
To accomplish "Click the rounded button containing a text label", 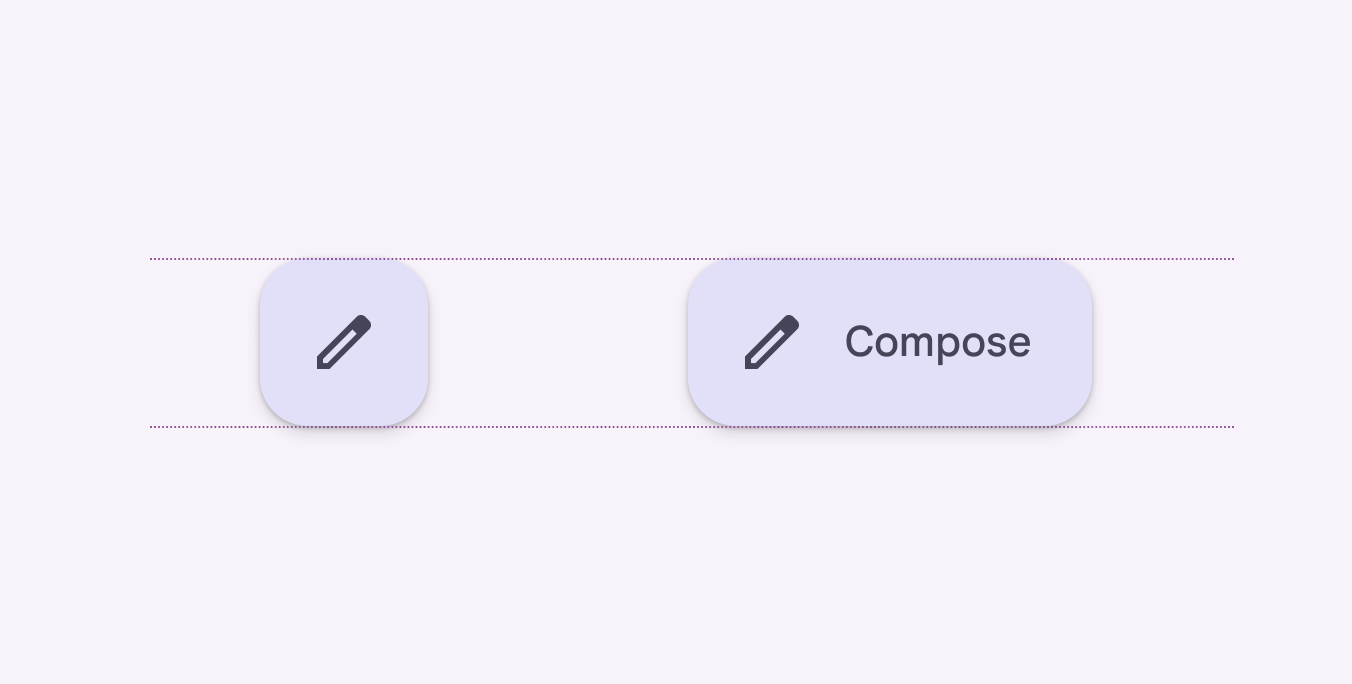I will [890, 342].
